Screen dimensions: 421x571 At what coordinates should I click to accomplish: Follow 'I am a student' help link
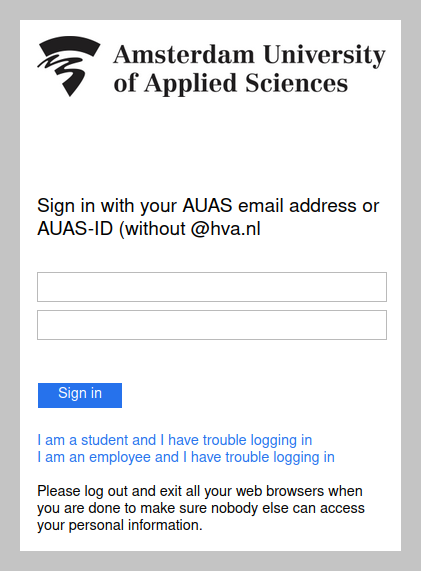coord(175,440)
